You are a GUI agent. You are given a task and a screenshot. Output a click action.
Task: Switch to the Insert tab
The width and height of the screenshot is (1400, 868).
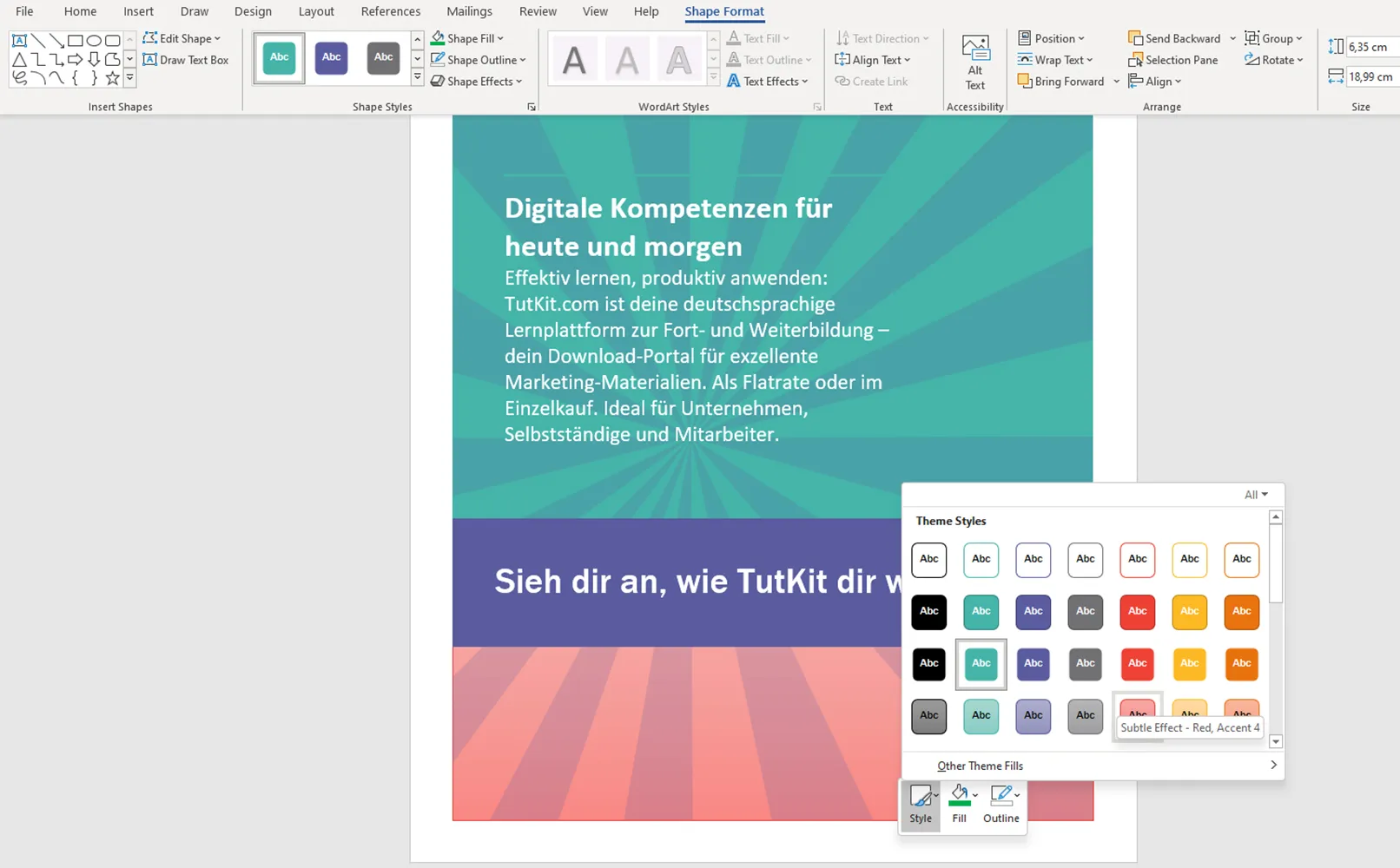point(138,11)
